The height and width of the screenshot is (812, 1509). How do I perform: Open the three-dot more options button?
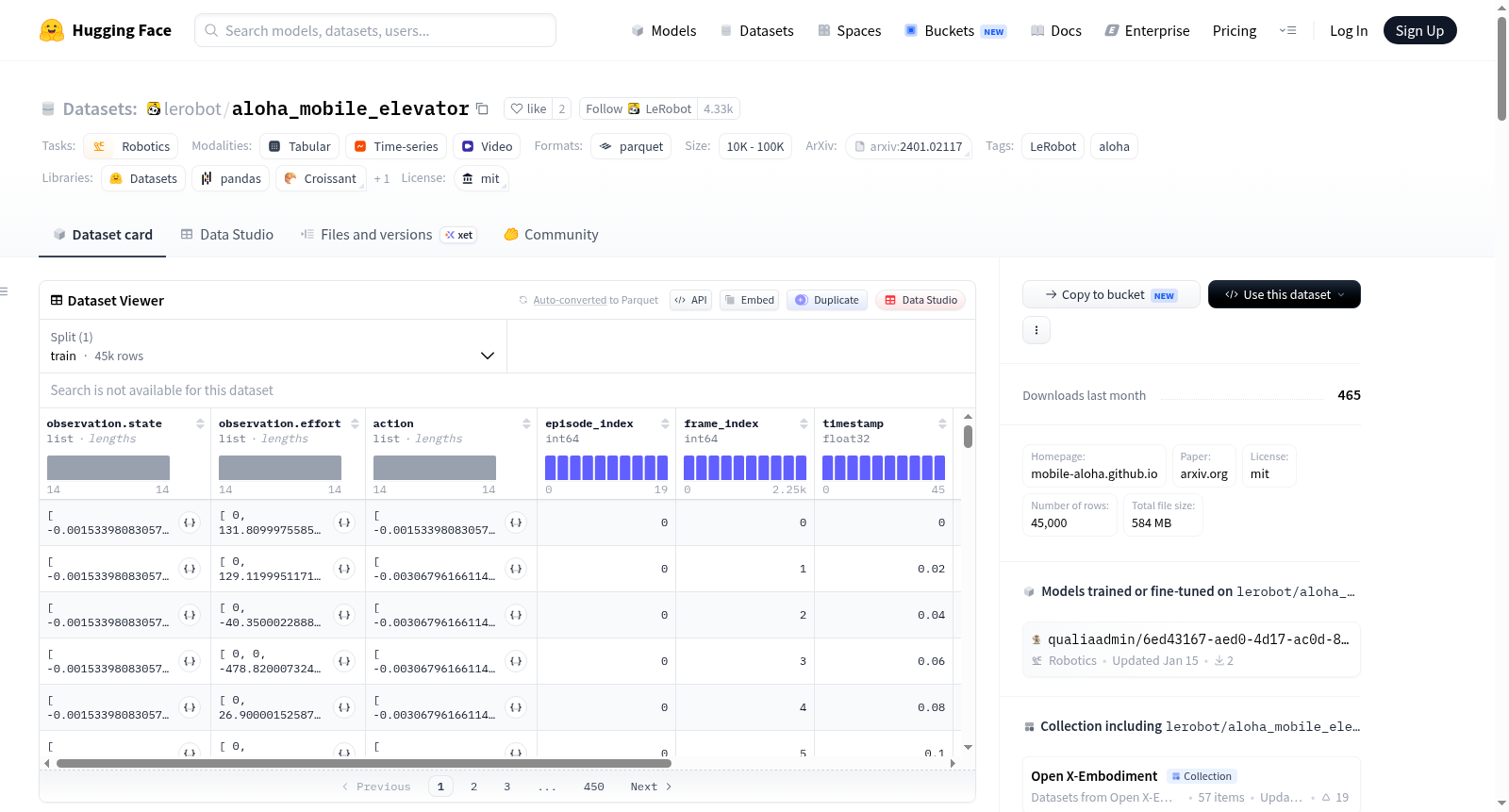(1036, 330)
